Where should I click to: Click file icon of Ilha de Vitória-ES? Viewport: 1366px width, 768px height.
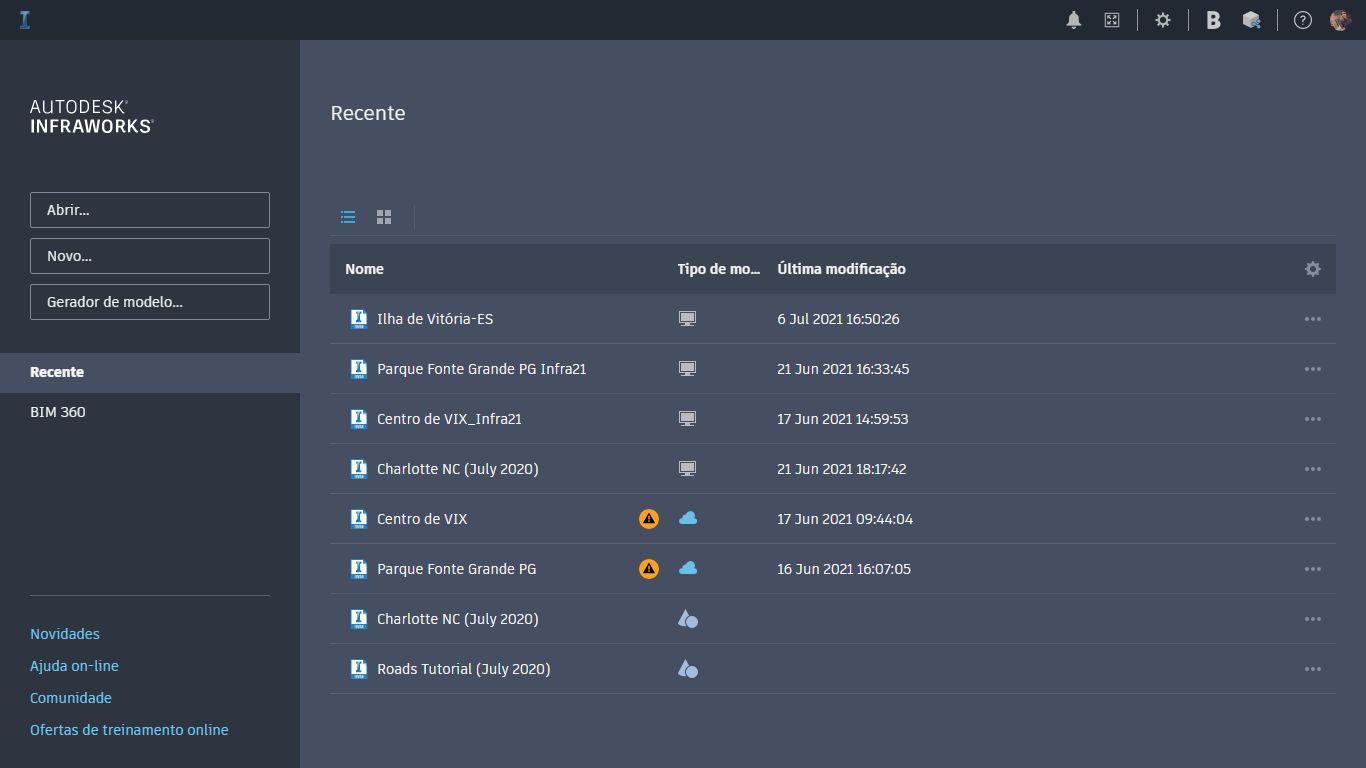(x=359, y=319)
